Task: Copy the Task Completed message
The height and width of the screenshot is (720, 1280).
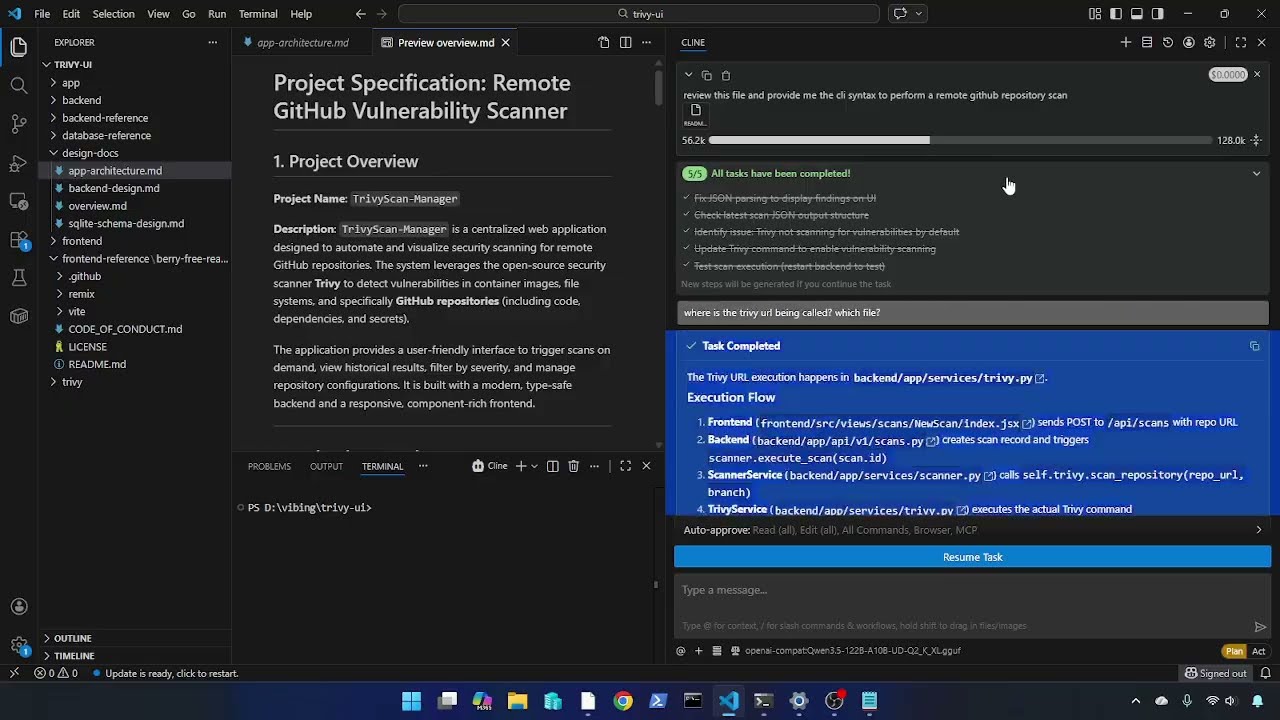Action: (x=1255, y=346)
